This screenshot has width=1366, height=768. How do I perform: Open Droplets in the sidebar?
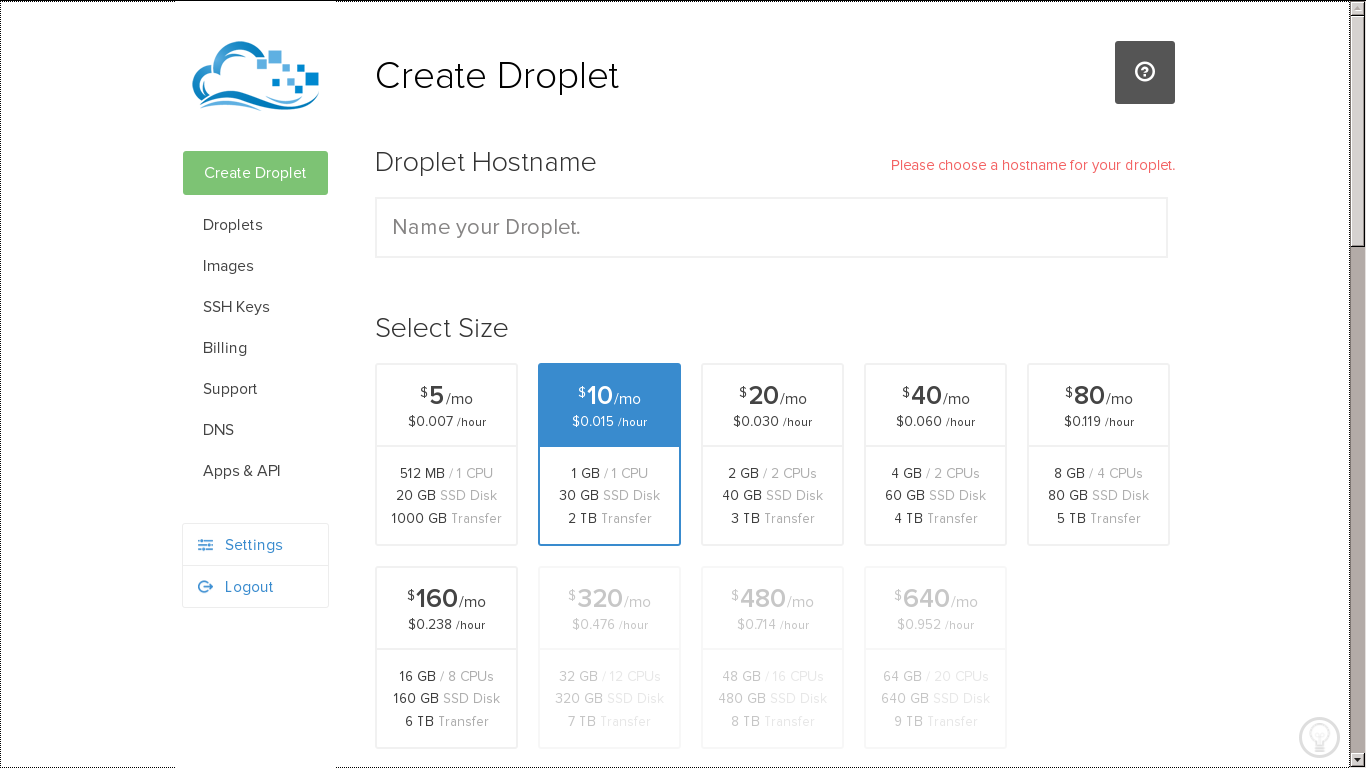233,225
